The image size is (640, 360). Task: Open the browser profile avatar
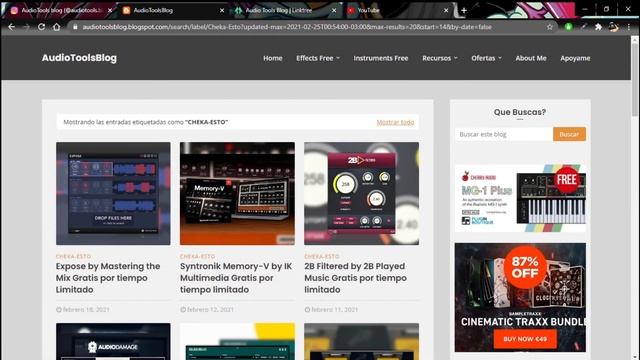point(613,27)
